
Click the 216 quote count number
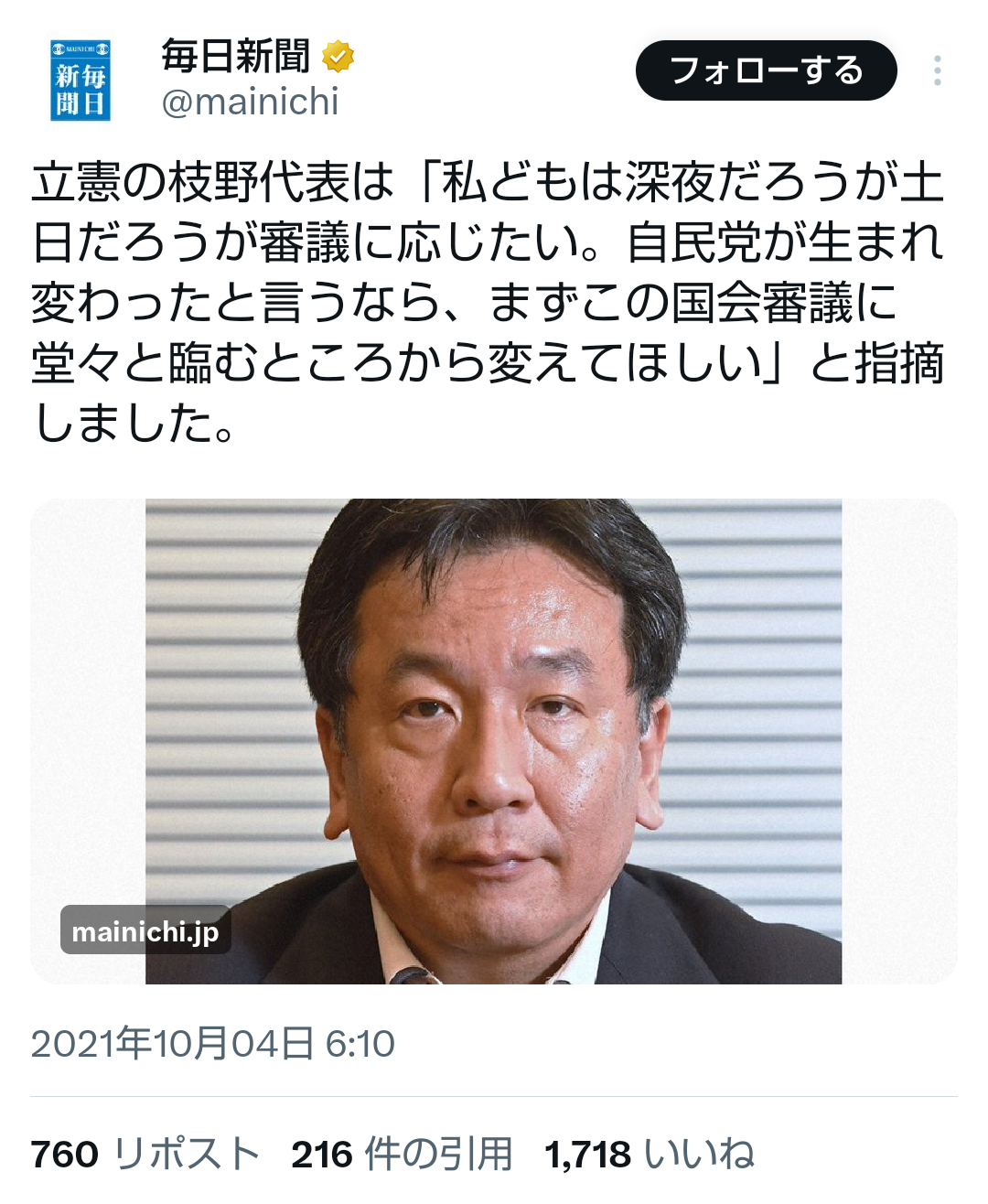pos(322,1155)
